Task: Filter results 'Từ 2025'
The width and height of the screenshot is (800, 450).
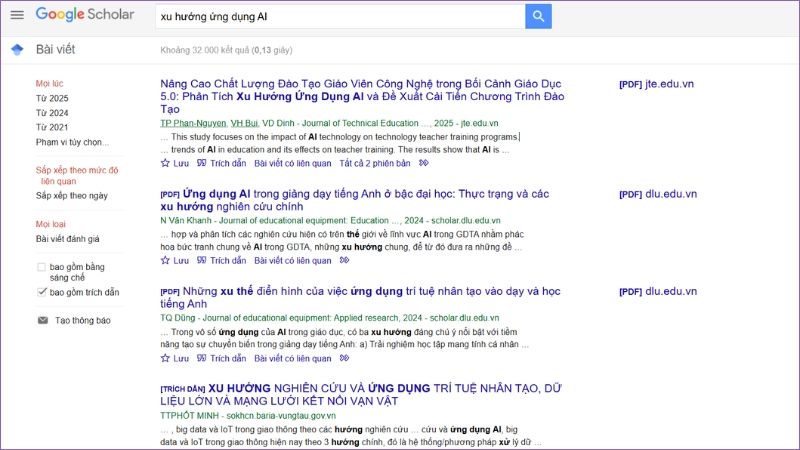Action: coord(52,98)
